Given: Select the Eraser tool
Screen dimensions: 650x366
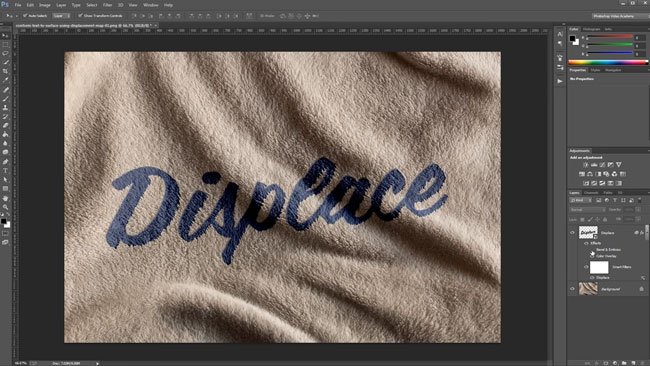Looking at the screenshot, I should [5, 126].
